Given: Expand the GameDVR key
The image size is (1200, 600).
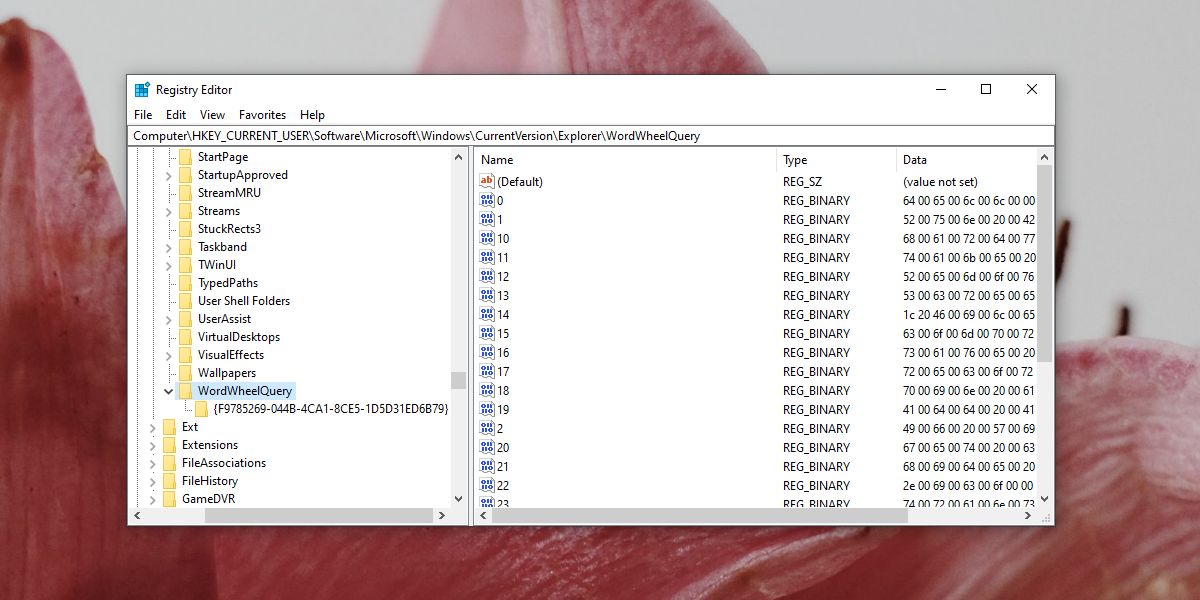Looking at the screenshot, I should click(x=152, y=499).
